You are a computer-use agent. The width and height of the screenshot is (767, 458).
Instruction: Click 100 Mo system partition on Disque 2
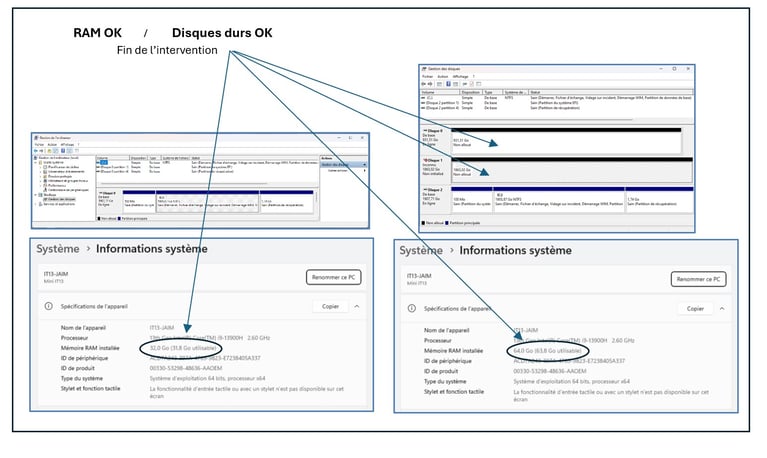(472, 200)
